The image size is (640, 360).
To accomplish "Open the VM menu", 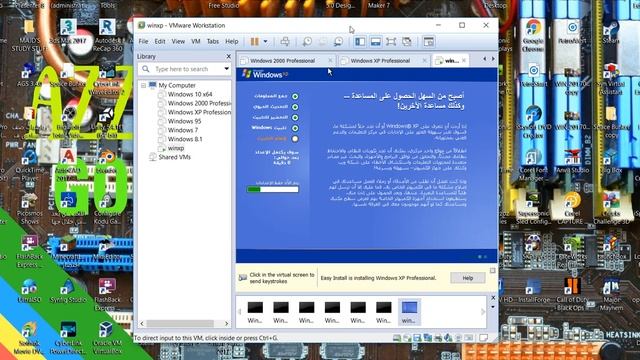I will [196, 42].
